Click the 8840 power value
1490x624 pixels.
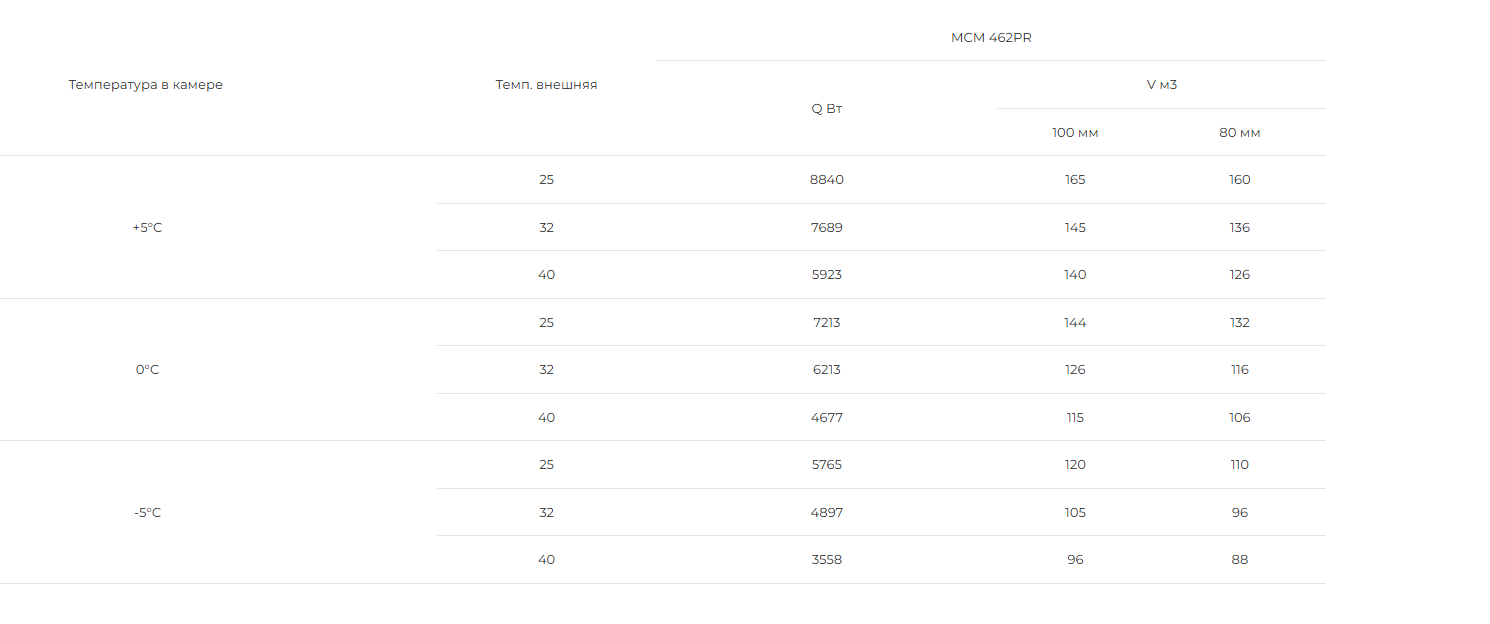pyautogui.click(x=827, y=180)
